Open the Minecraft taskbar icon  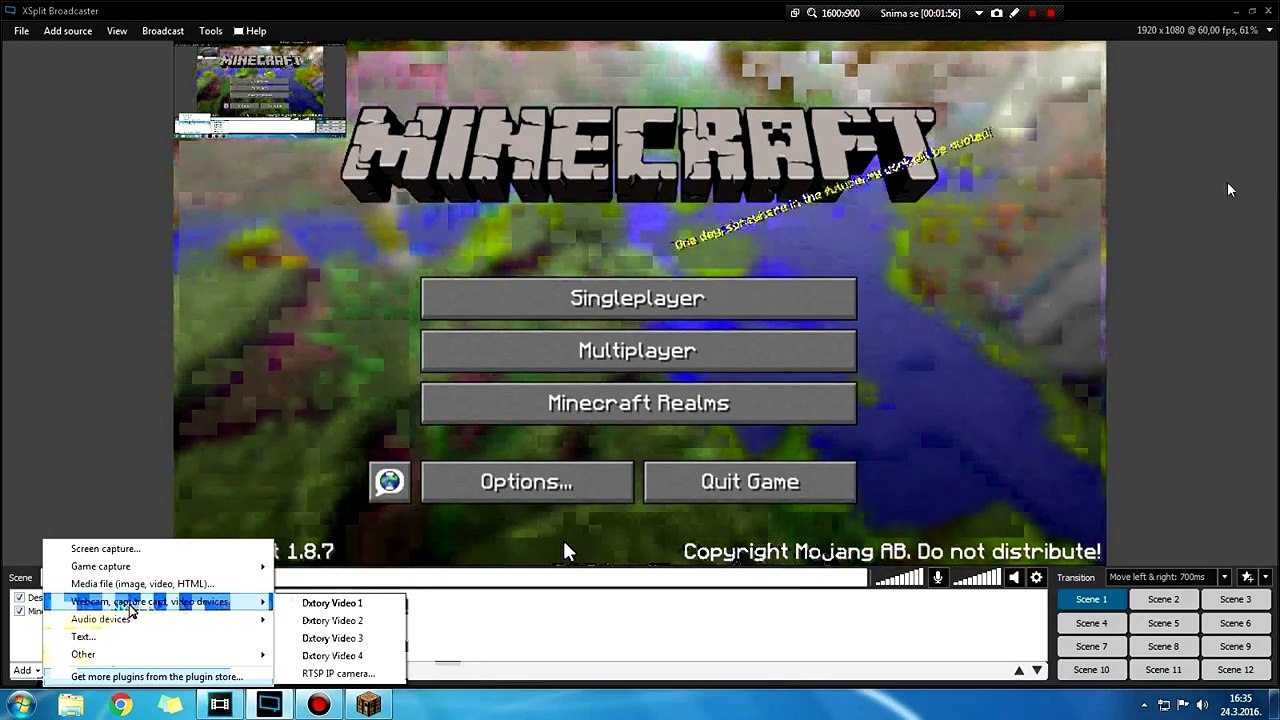coord(369,705)
